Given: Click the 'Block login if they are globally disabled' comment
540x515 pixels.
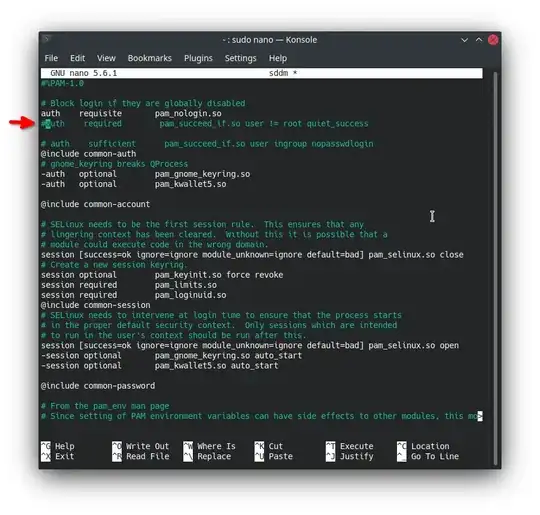Looking at the screenshot, I should (x=143, y=103).
